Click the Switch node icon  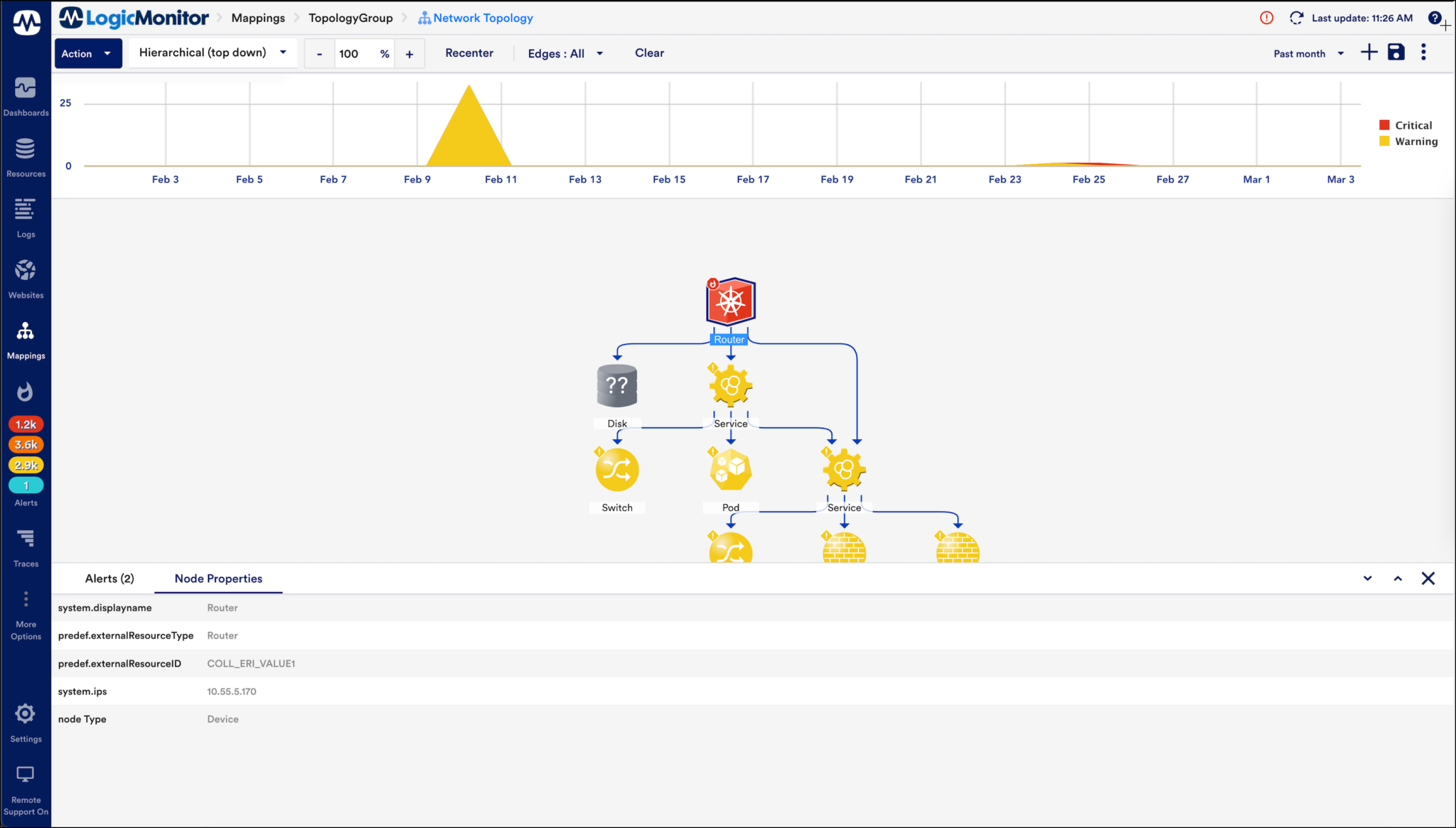[x=616, y=470]
